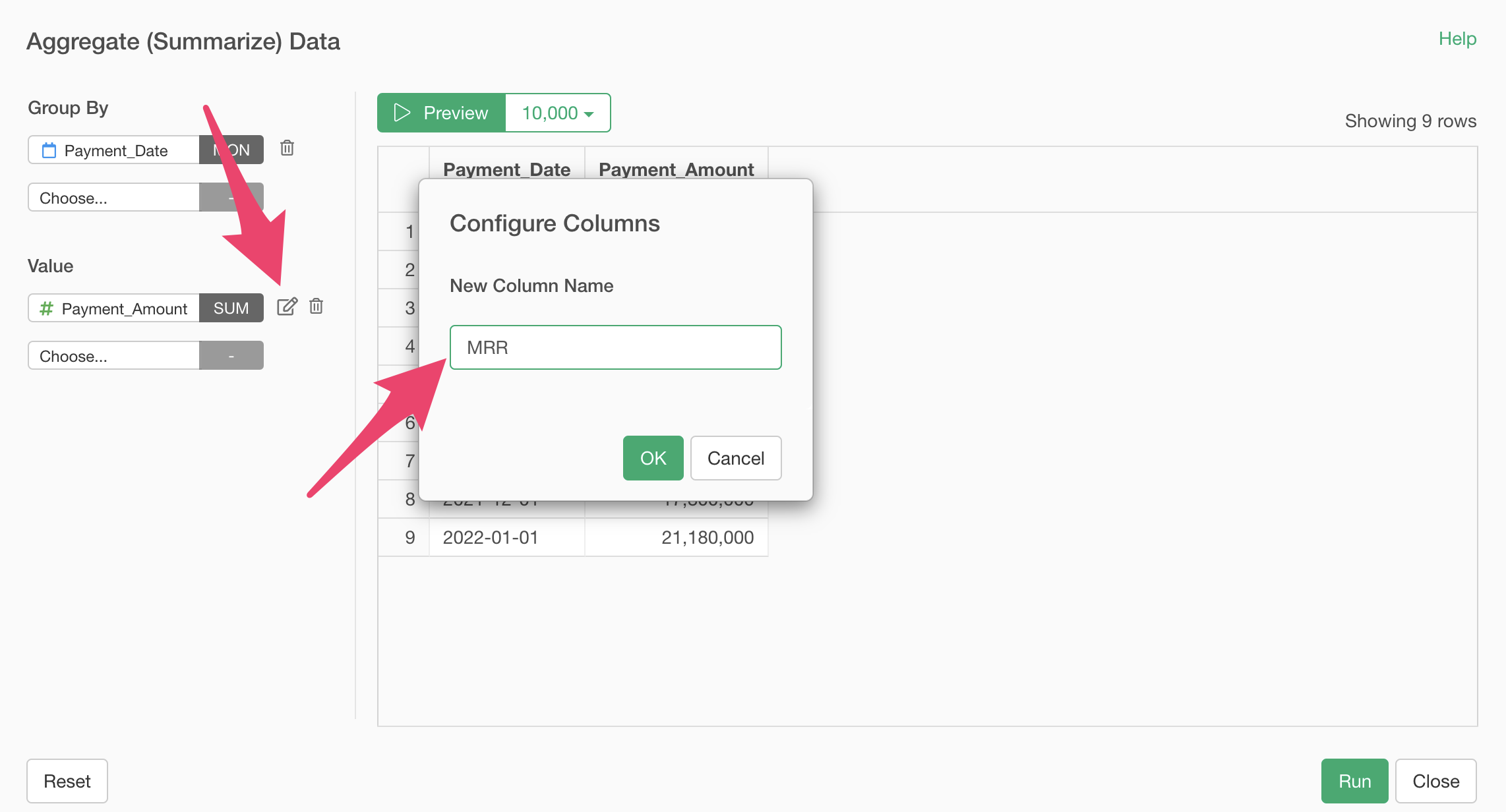Click the hash icon in Payment_Amount field
Image resolution: width=1506 pixels, height=812 pixels.
click(46, 308)
